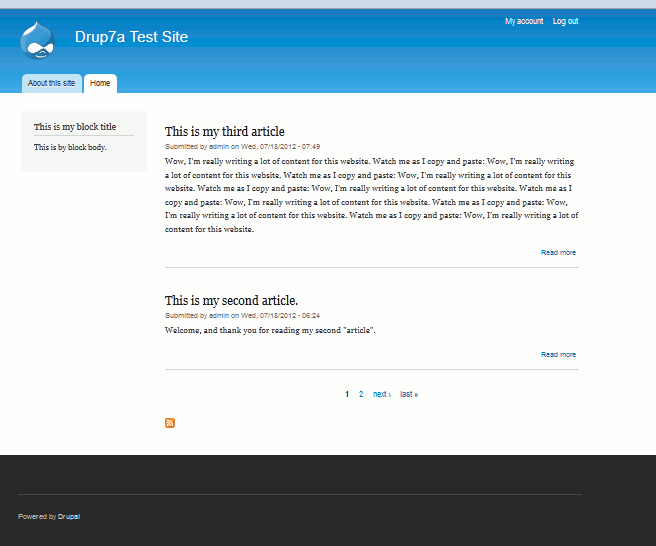Click the next › pager link
The width and height of the screenshot is (656, 546).
[x=381, y=394]
